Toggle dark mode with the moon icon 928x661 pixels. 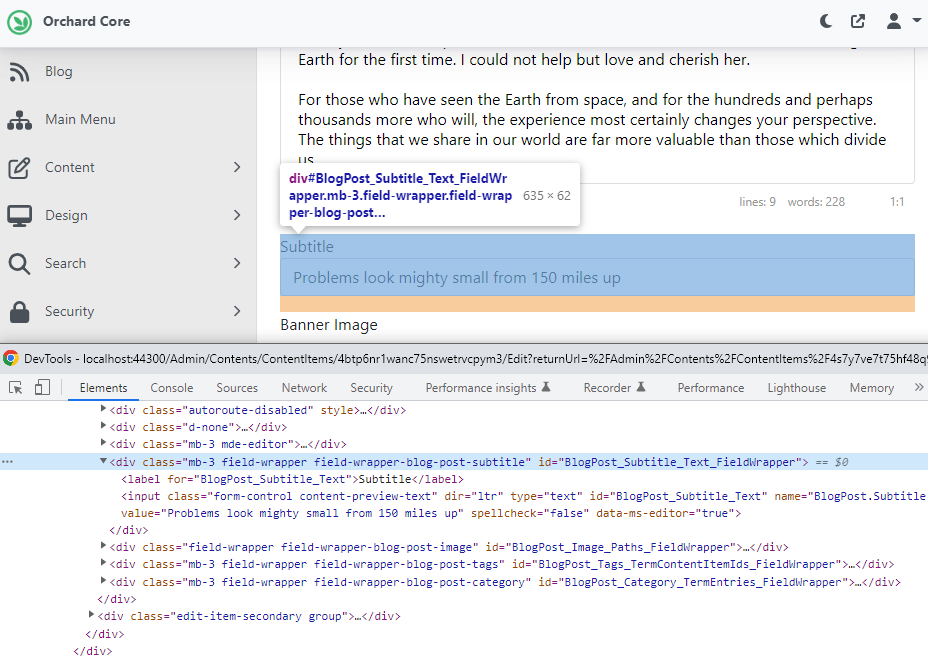(826, 21)
